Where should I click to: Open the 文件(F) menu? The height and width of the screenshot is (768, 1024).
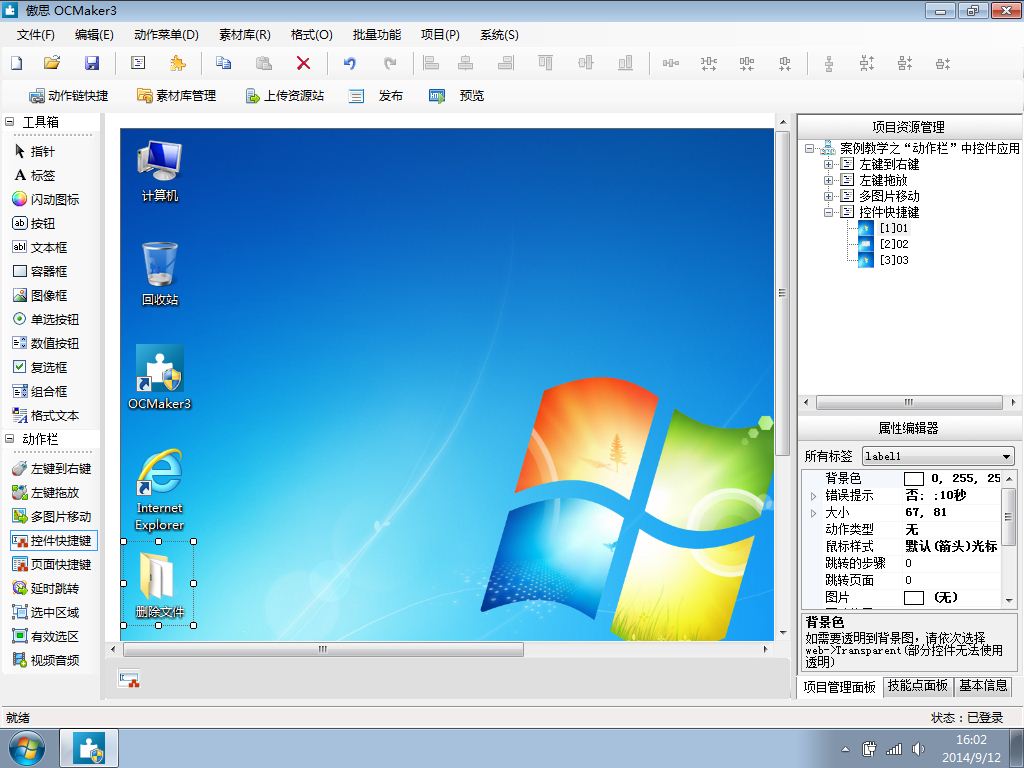click(35, 35)
